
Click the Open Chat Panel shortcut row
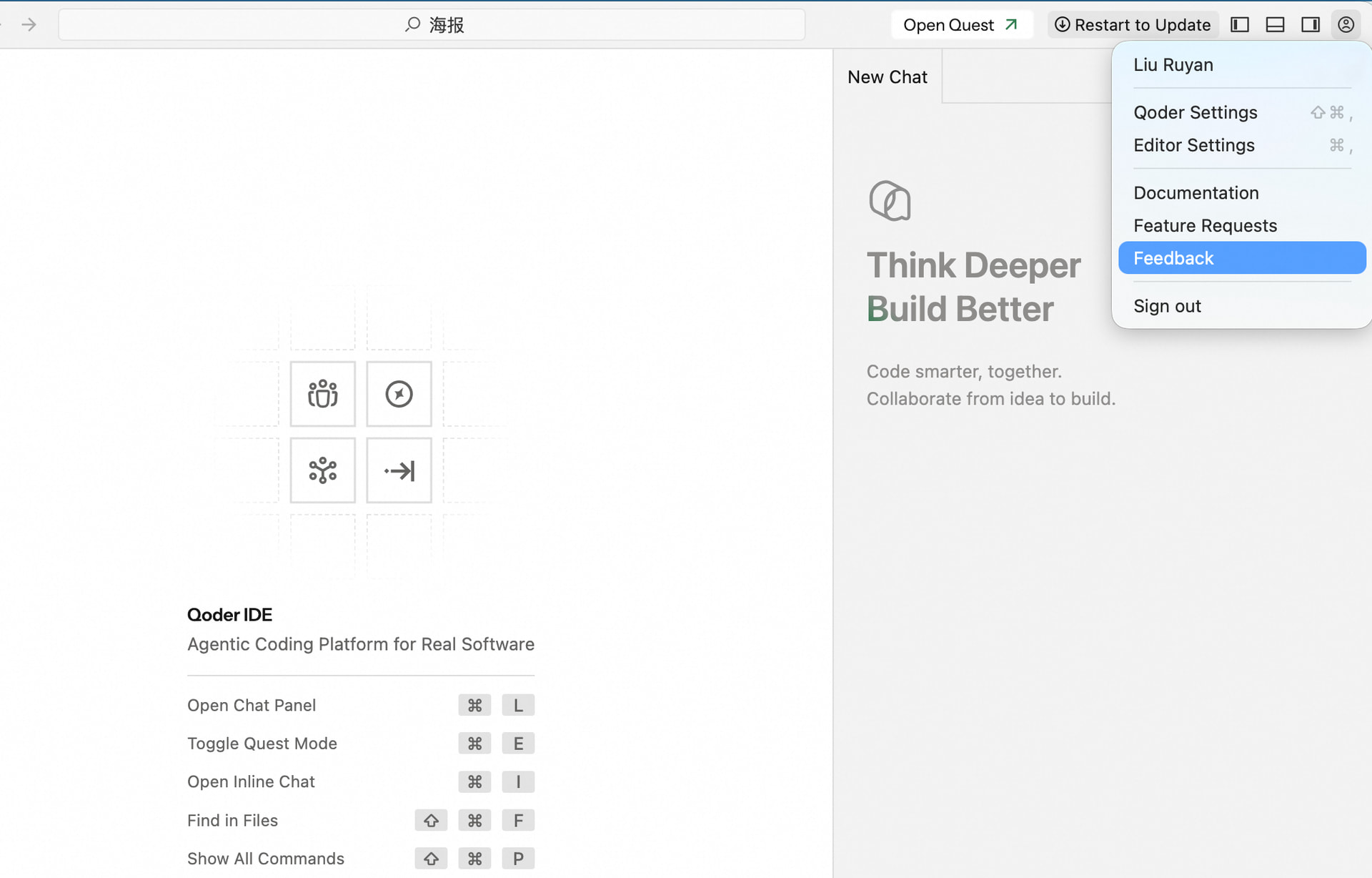(x=361, y=706)
